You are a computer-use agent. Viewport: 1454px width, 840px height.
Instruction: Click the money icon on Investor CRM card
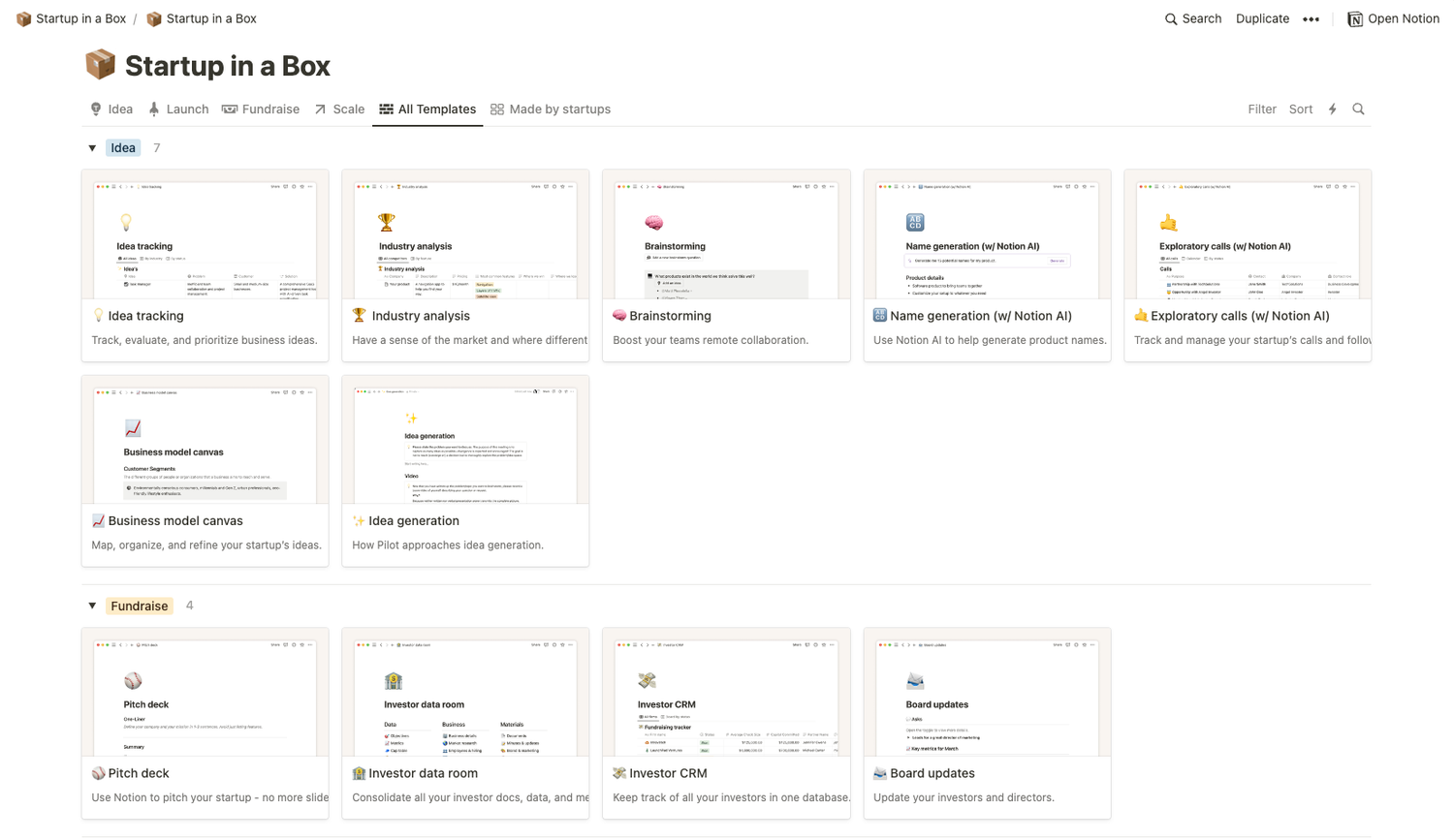pyautogui.click(x=619, y=773)
